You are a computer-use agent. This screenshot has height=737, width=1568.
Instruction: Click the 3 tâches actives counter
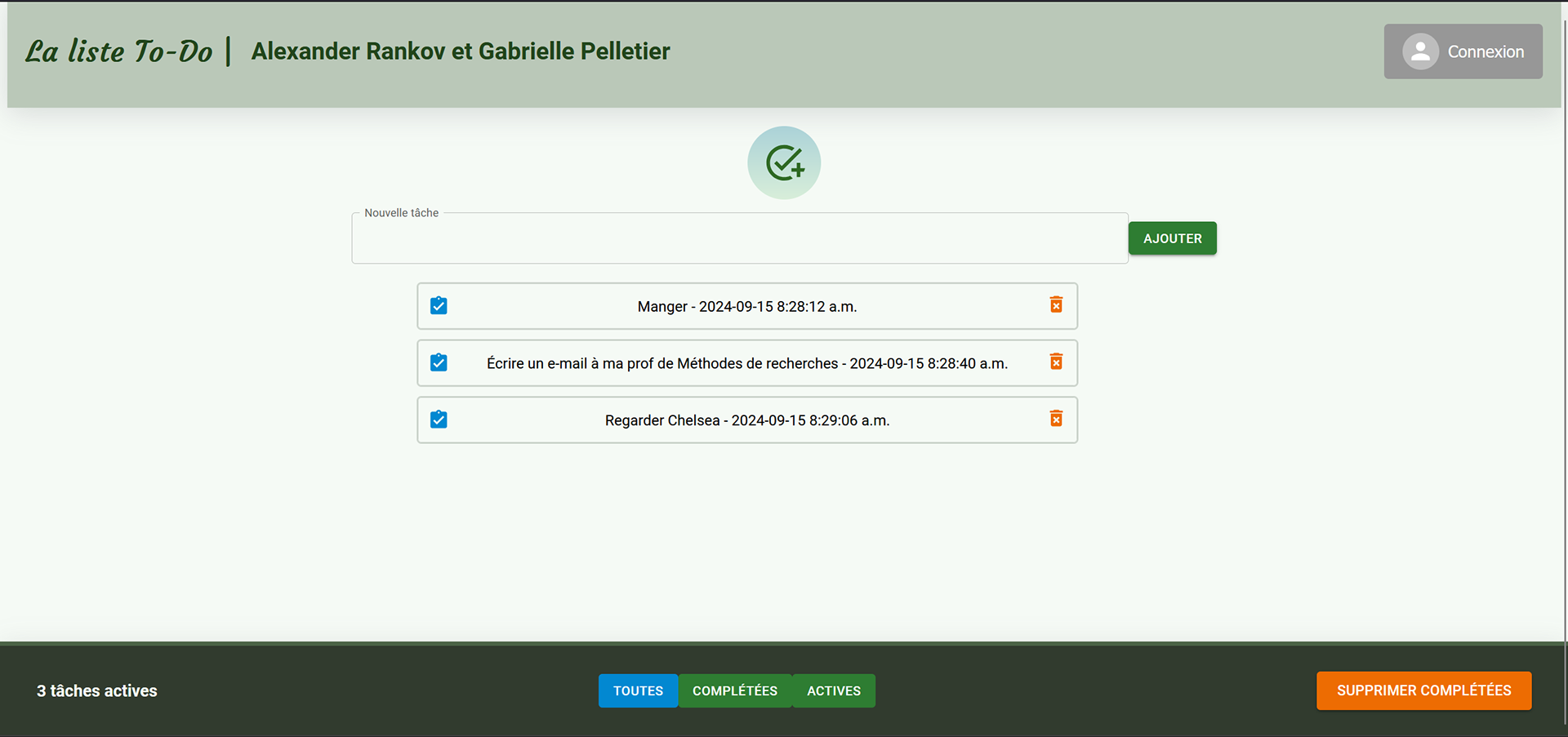pyautogui.click(x=97, y=690)
